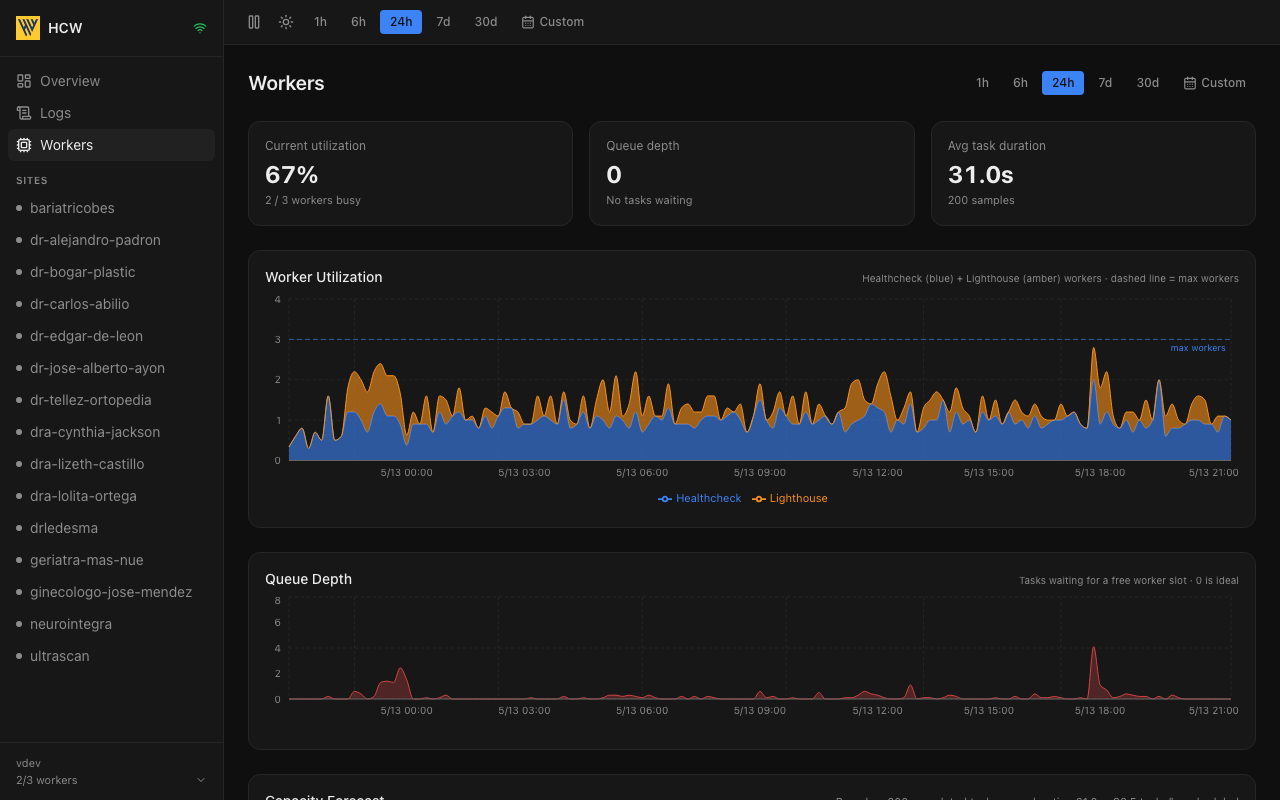Open the neurointegra site
The image size is (1280, 800).
(x=111, y=624)
